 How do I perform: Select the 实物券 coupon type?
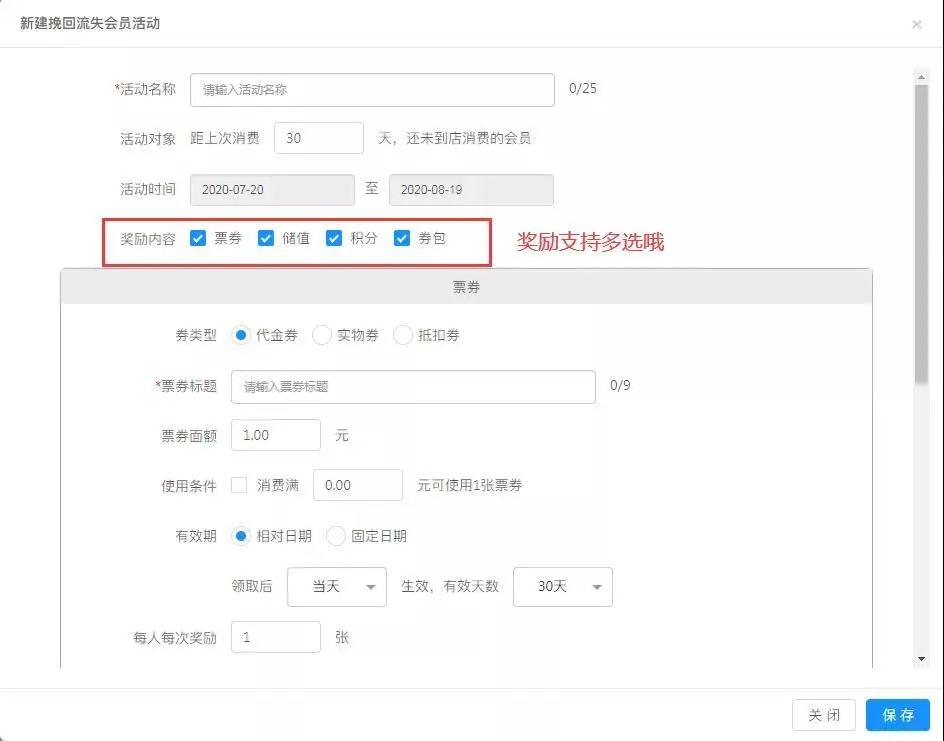coord(322,336)
